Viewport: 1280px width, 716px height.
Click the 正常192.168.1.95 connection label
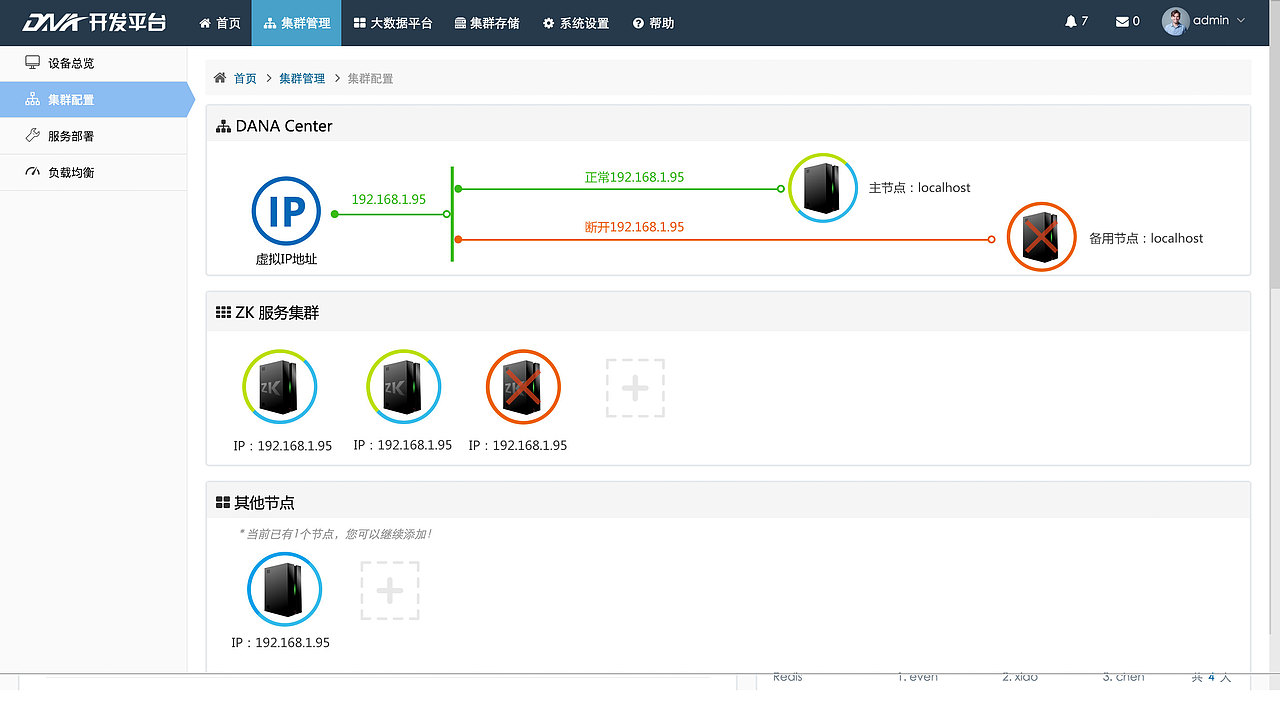pyautogui.click(x=634, y=177)
